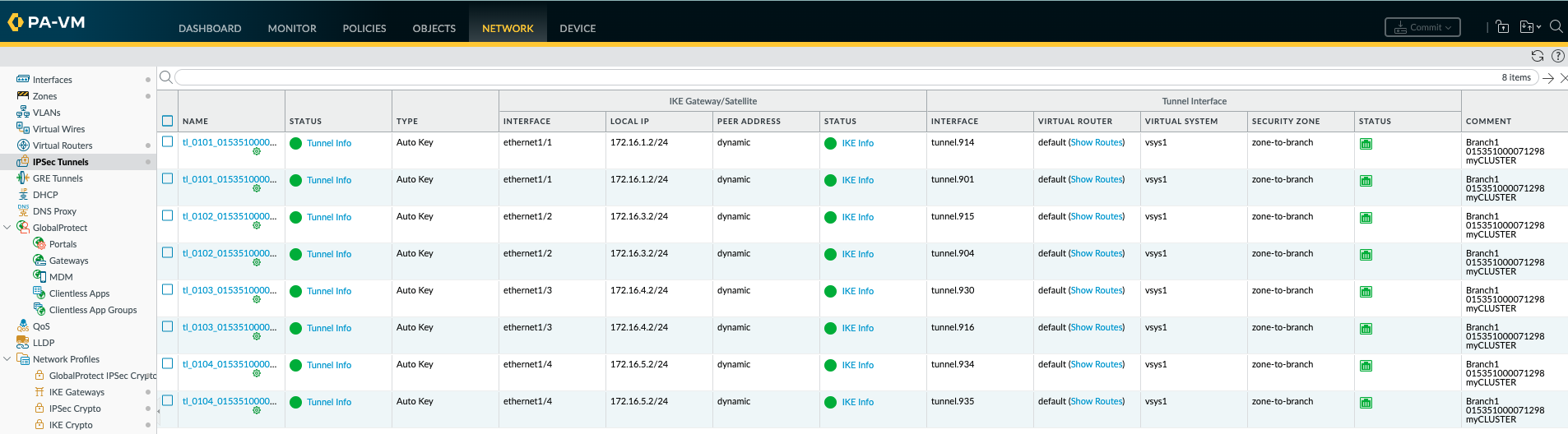This screenshot has height=434, width=1568.
Task: Open the Zones icon in sidebar
Action: coord(23,96)
